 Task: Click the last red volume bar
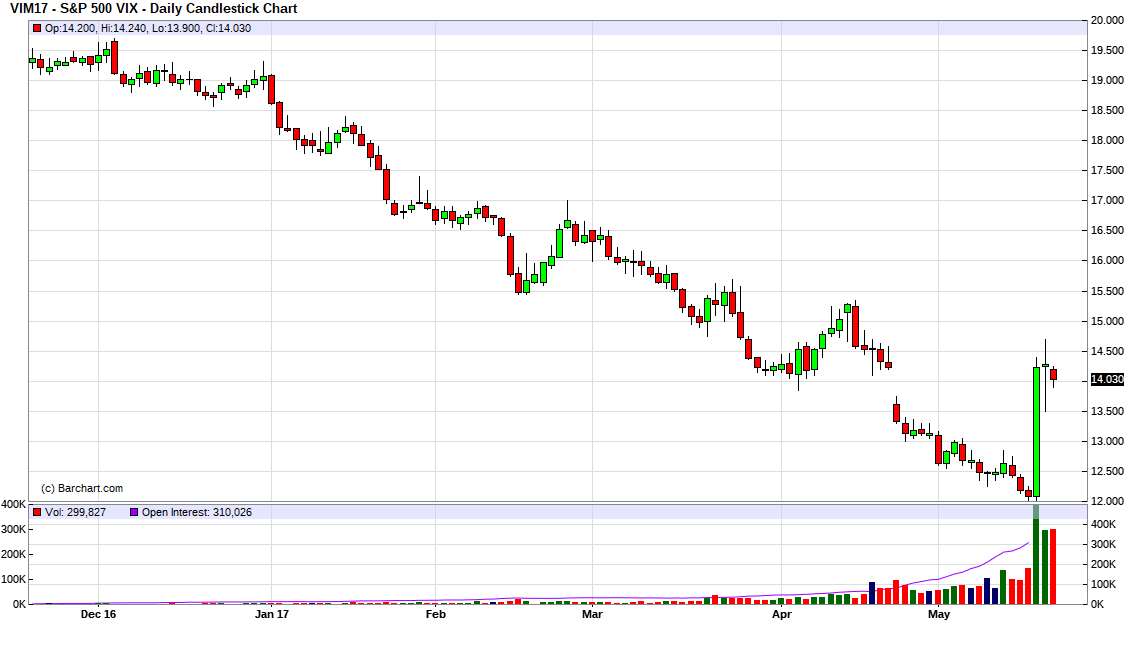1053,567
